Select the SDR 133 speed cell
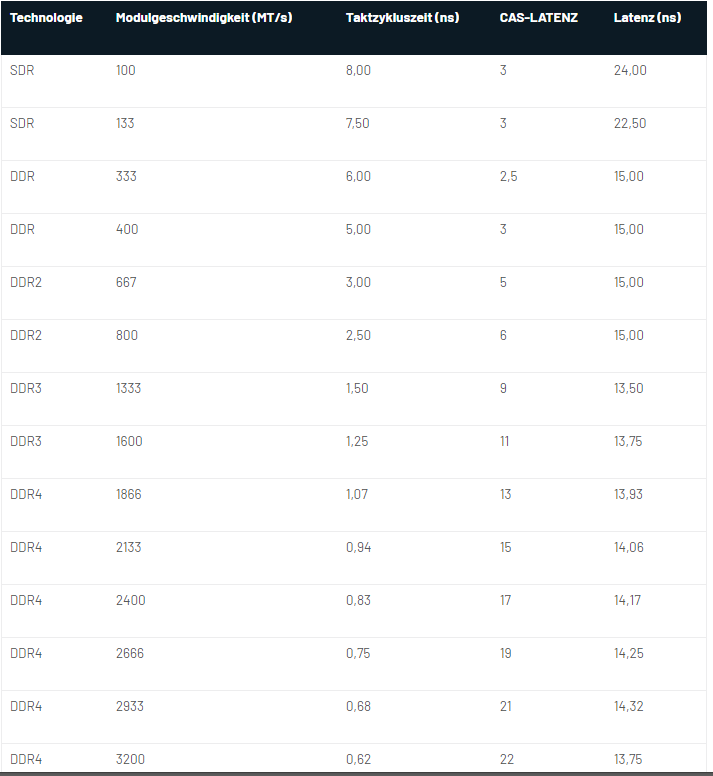This screenshot has width=713, height=776. [125, 123]
